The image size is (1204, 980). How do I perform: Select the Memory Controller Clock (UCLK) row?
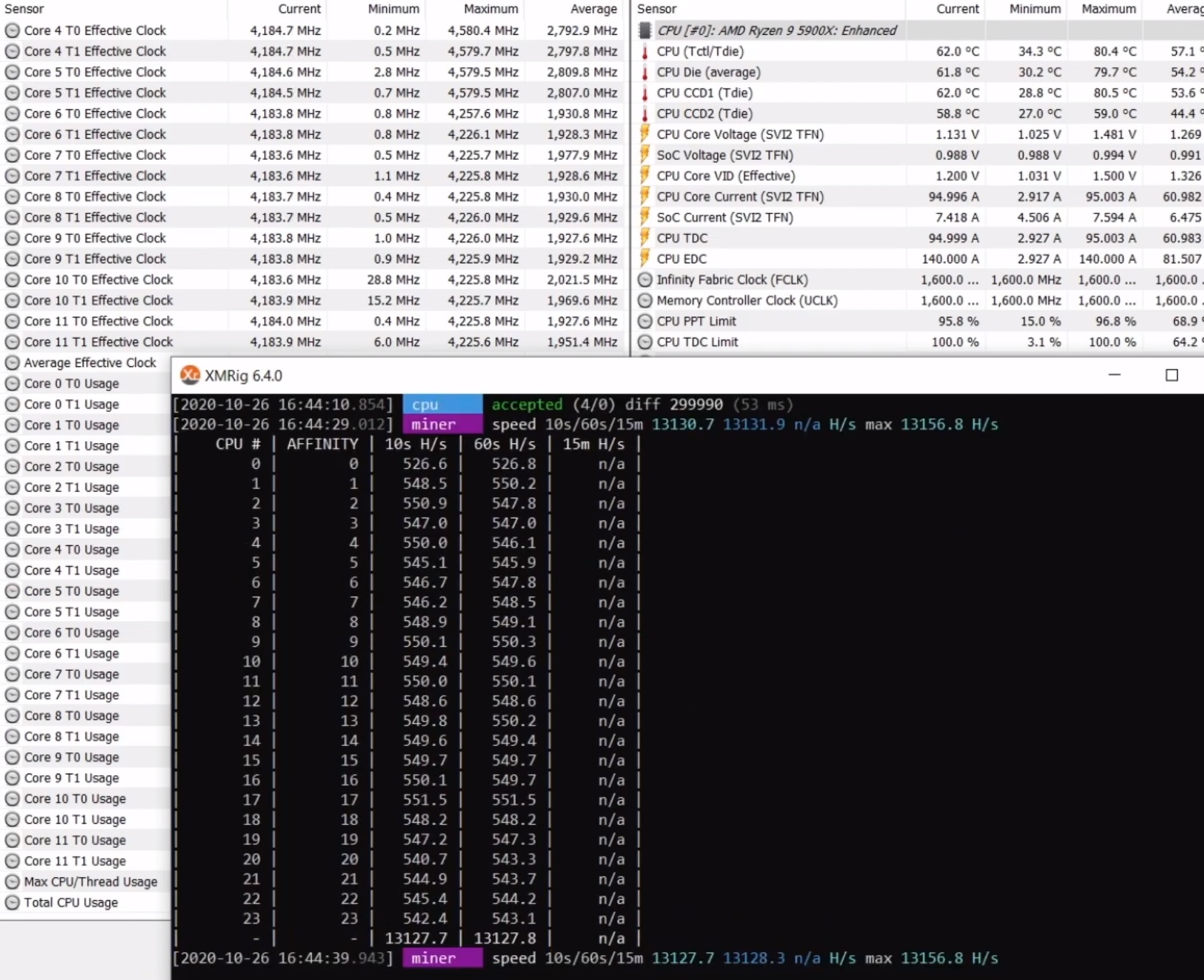tap(919, 300)
